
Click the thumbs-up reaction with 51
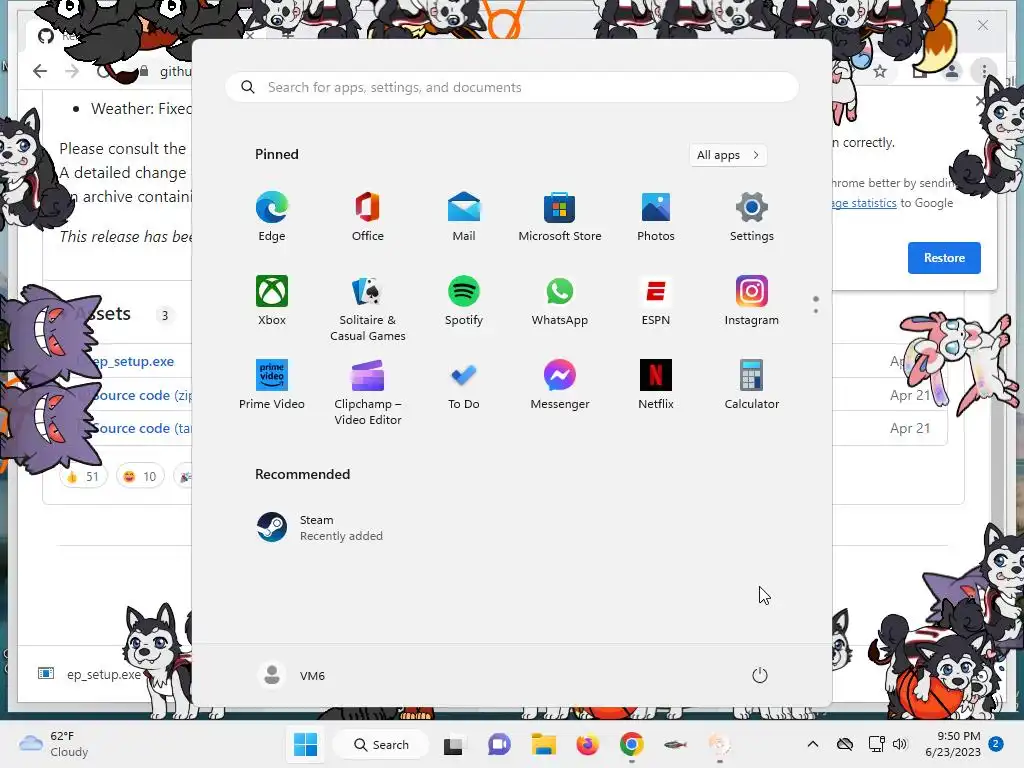click(83, 477)
